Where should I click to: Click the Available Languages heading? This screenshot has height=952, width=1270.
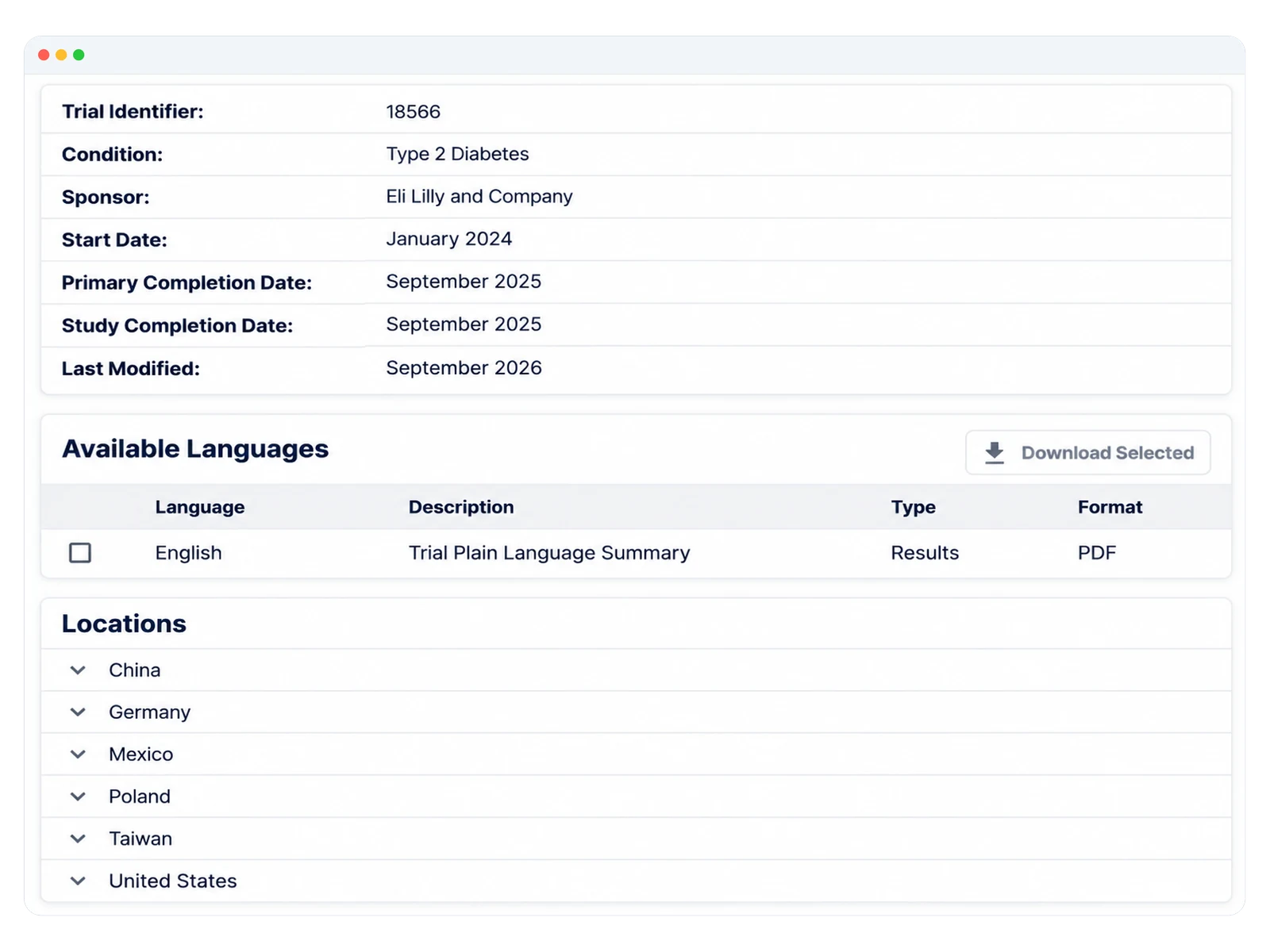(195, 449)
